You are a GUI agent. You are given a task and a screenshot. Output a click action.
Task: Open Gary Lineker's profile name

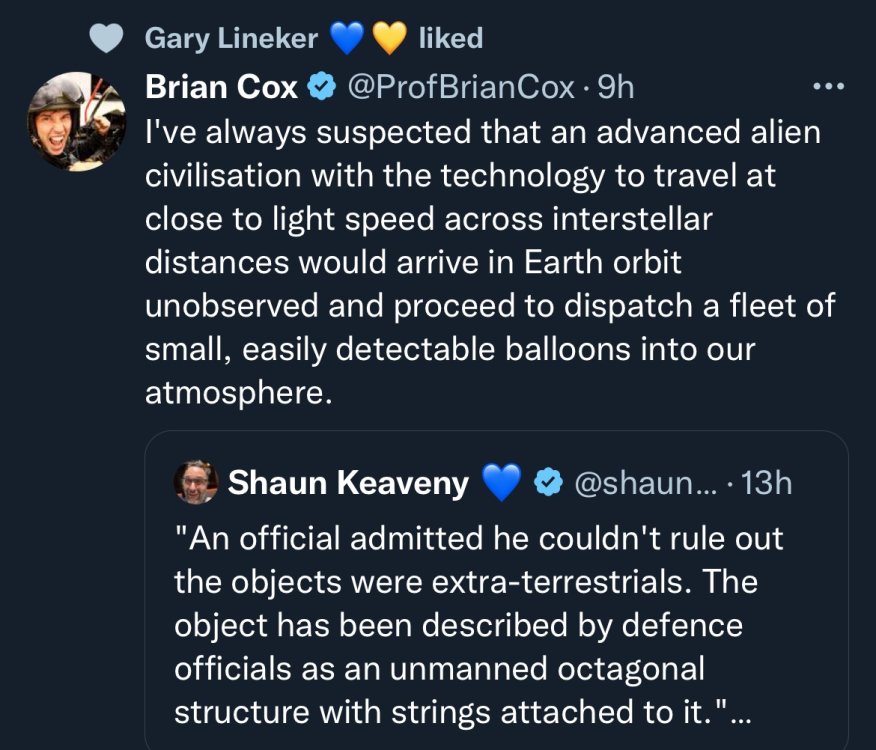pos(231,39)
